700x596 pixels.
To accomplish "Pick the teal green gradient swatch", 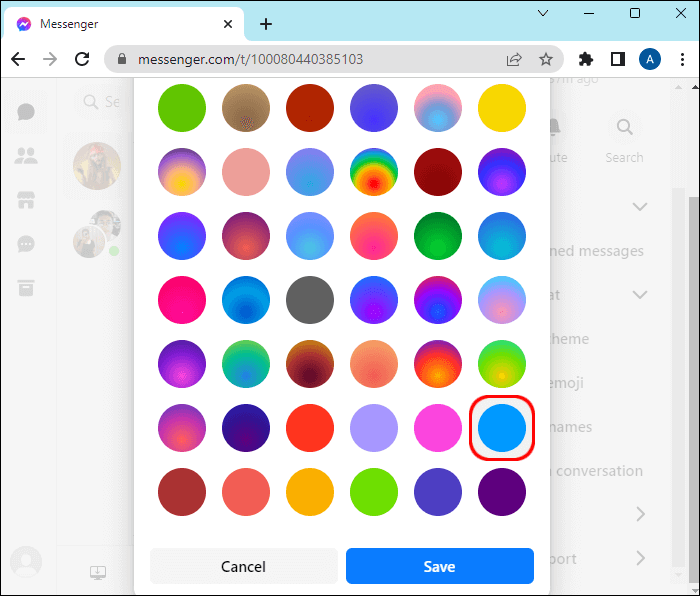I will coord(246,364).
